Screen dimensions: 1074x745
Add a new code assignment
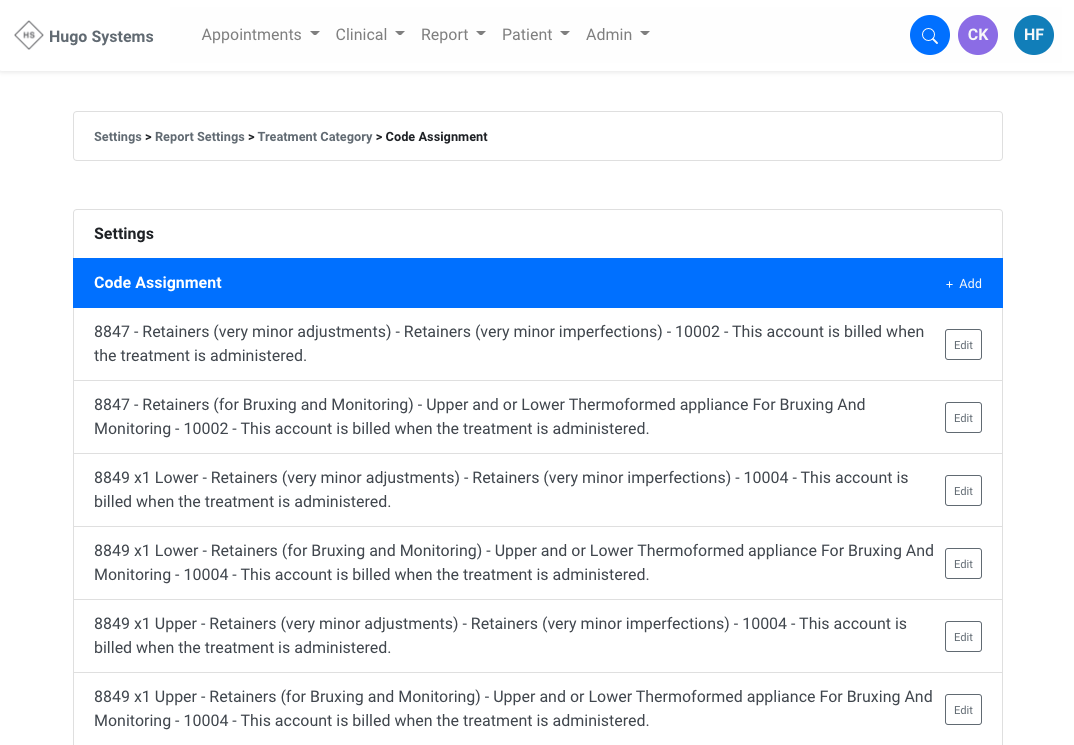964,284
